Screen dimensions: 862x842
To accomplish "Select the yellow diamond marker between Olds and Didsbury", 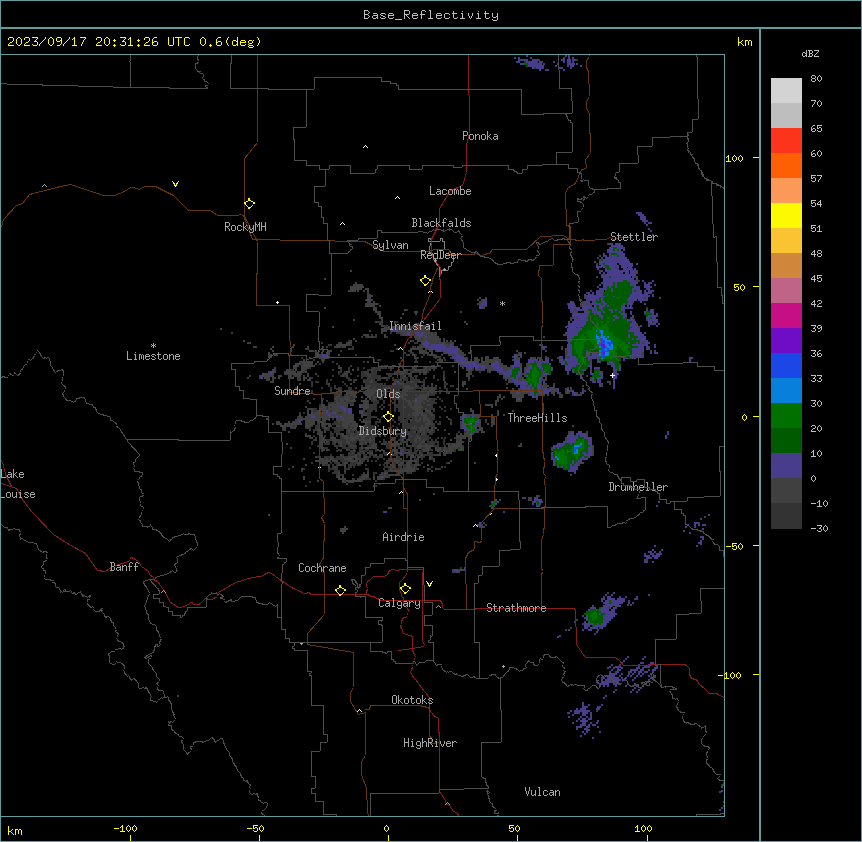I will (x=388, y=417).
